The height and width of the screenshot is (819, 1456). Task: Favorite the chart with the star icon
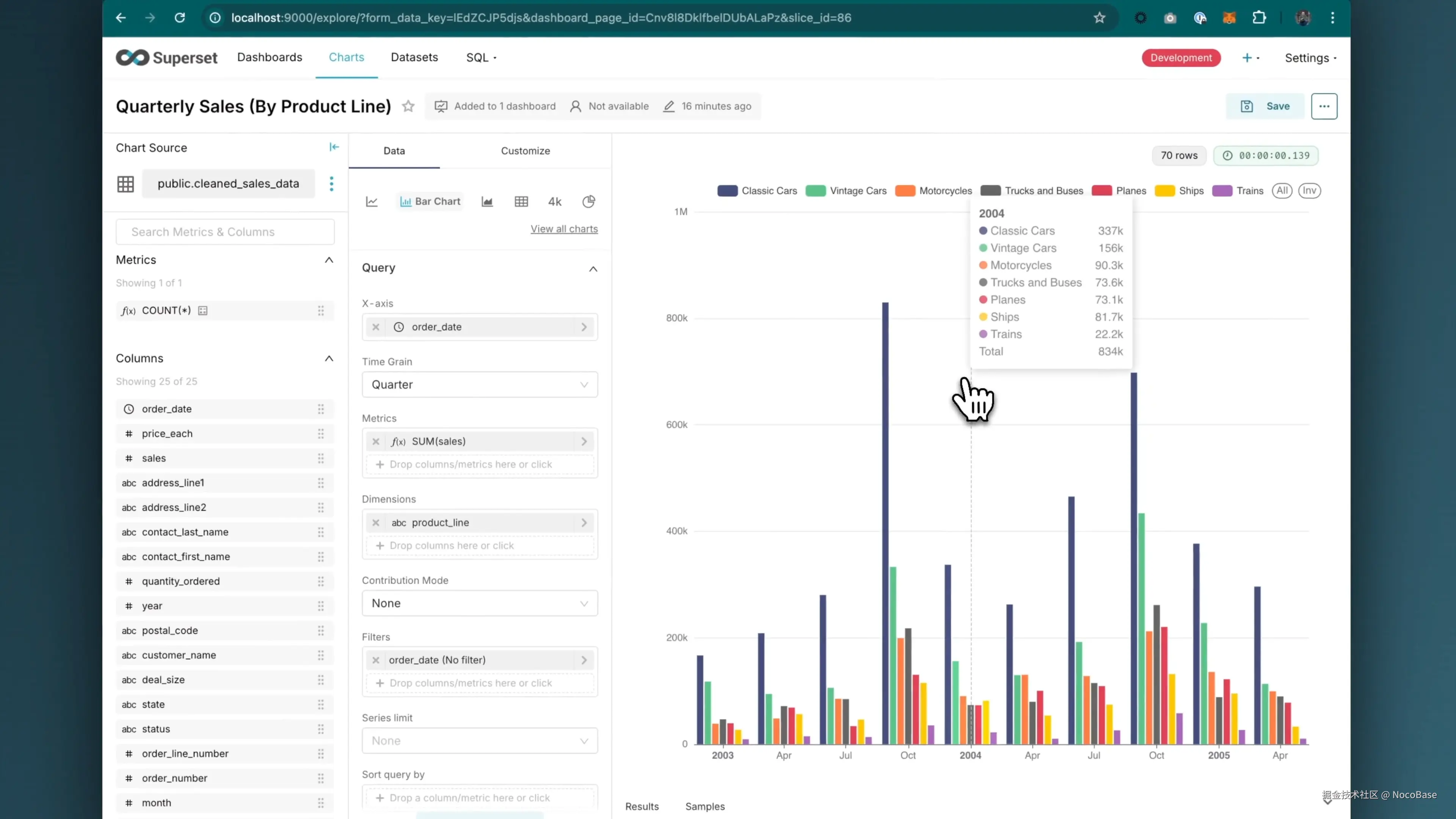pyautogui.click(x=408, y=106)
